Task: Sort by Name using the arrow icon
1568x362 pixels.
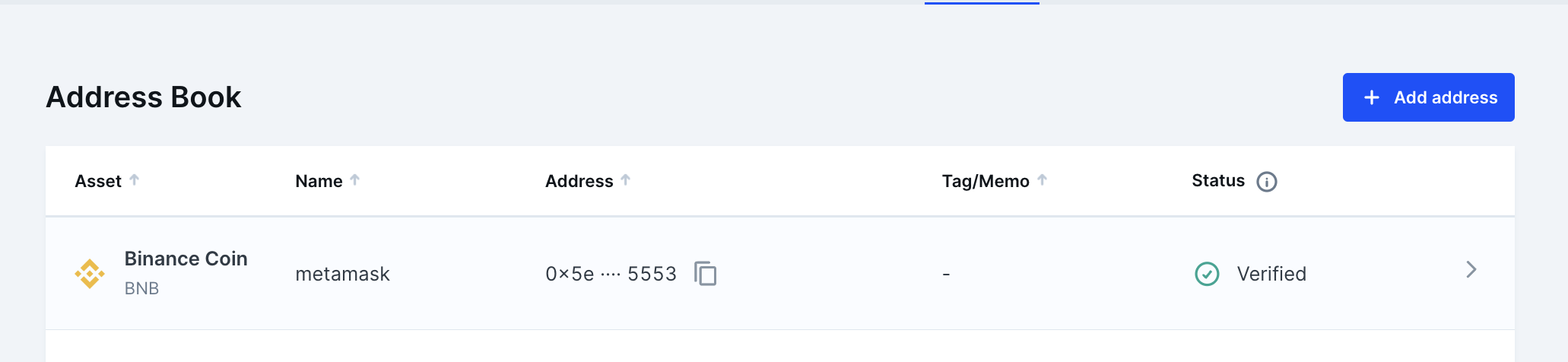Action: pos(354,180)
